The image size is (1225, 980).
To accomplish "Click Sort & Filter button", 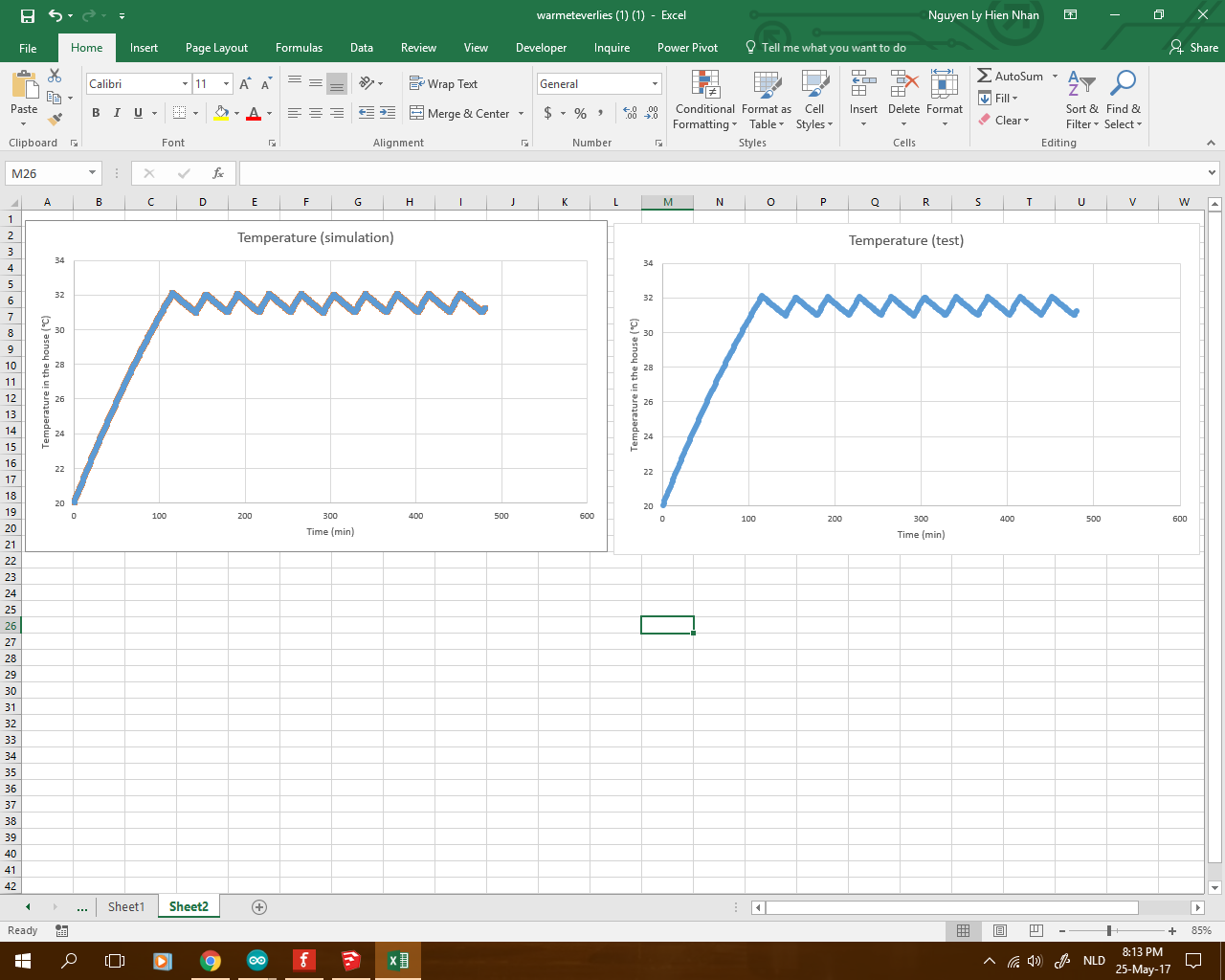I will click(x=1082, y=100).
